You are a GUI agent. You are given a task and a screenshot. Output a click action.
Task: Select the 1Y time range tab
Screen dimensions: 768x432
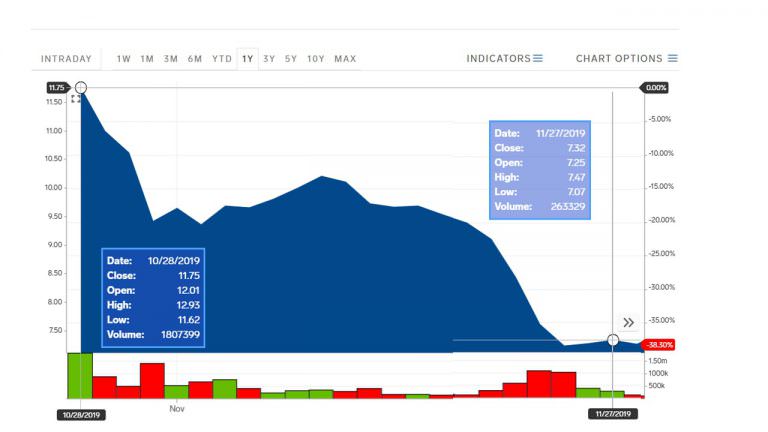click(247, 59)
